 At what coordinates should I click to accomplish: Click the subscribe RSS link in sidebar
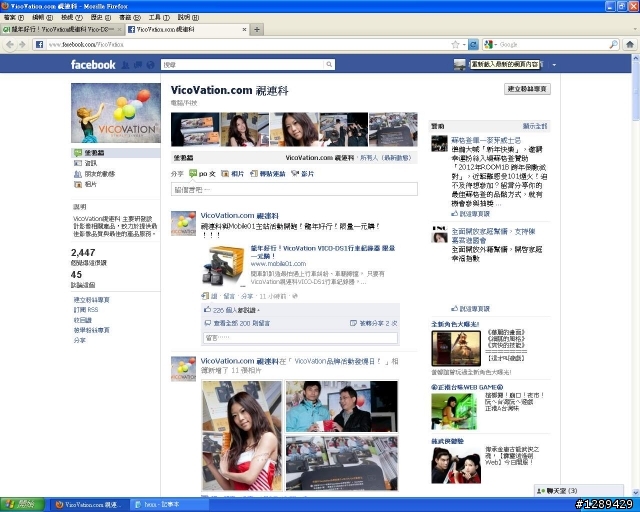point(86,310)
